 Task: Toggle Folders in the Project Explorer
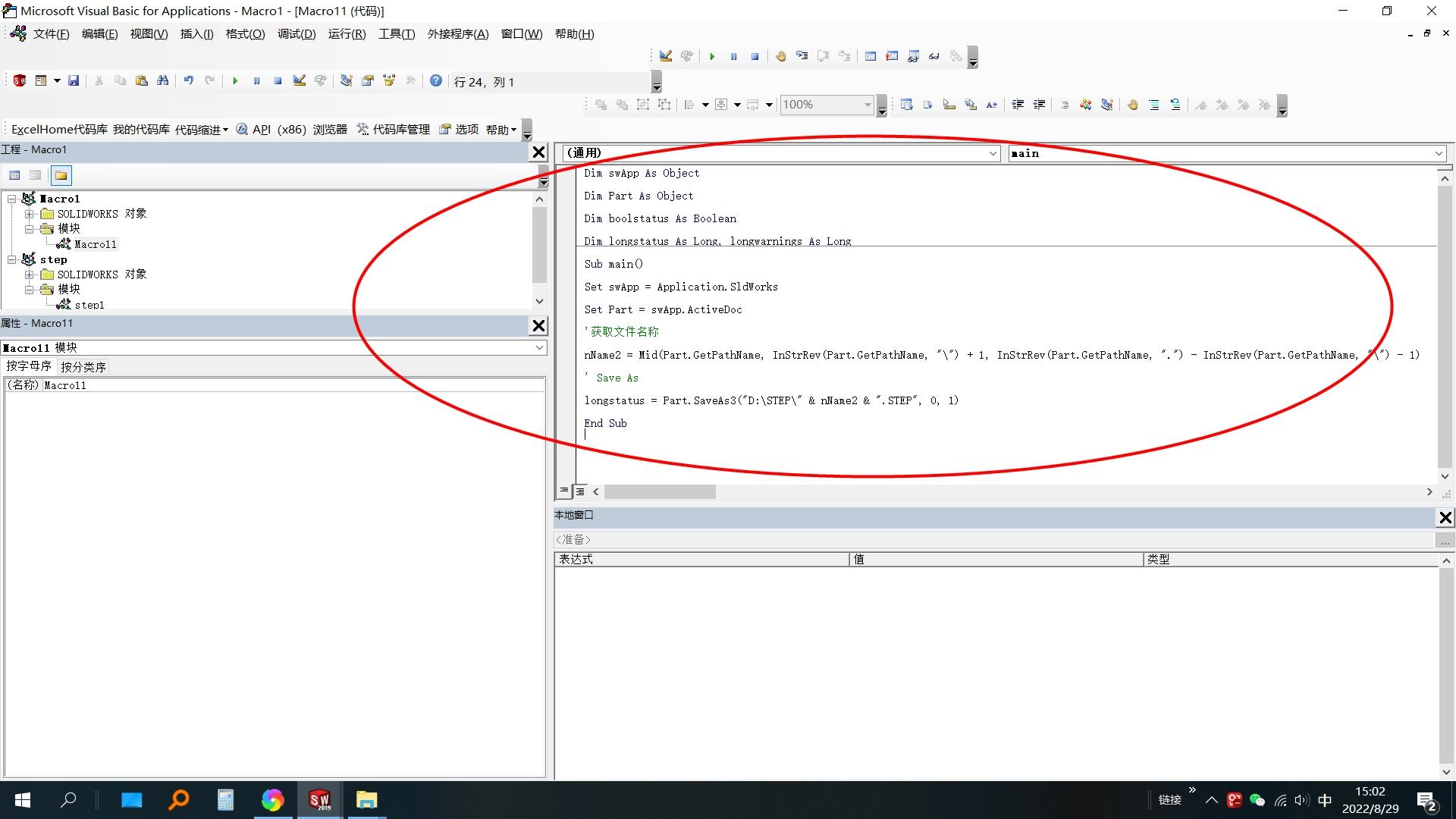[61, 175]
